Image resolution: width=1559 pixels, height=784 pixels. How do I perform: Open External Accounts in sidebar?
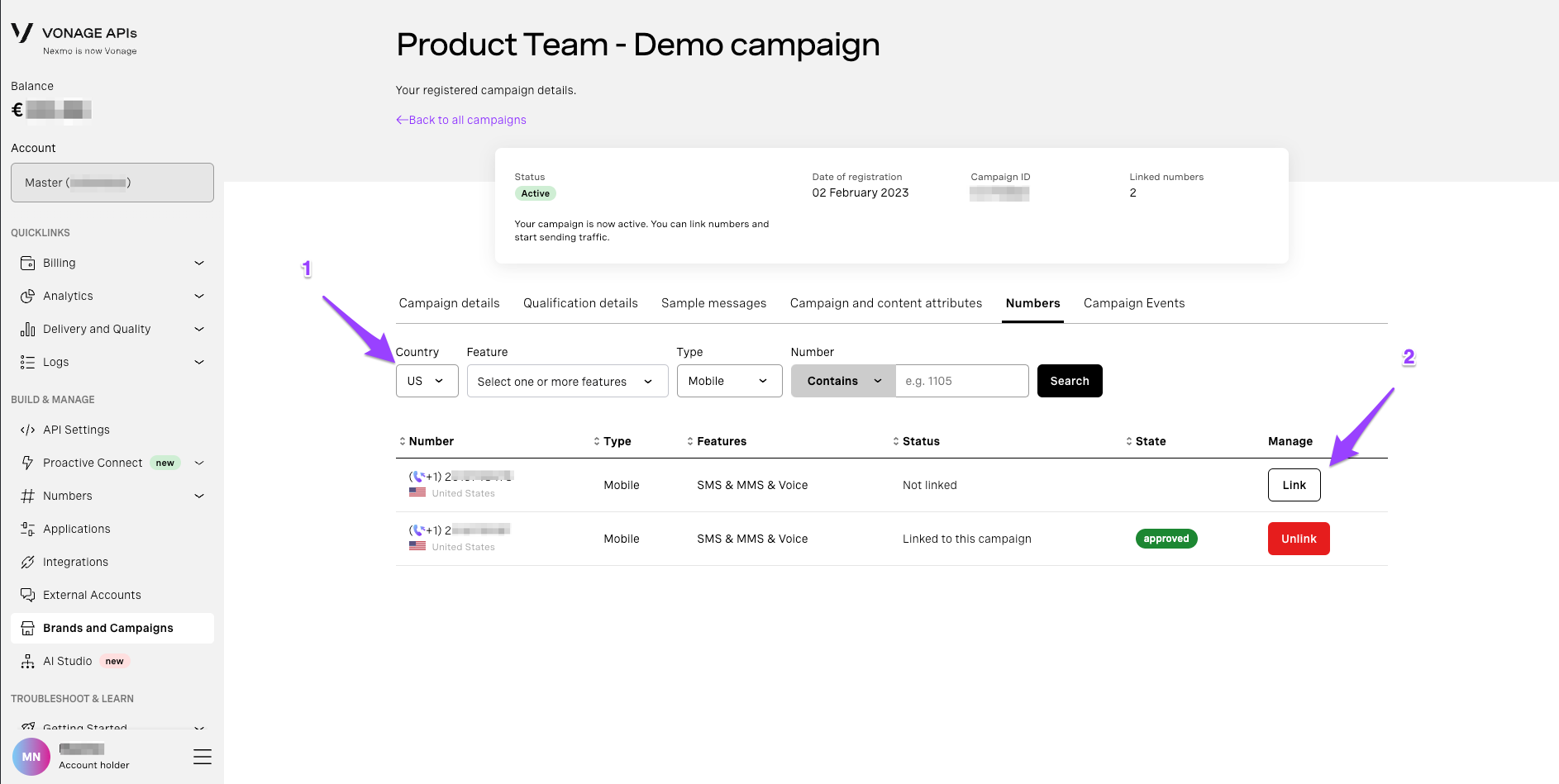(x=112, y=595)
